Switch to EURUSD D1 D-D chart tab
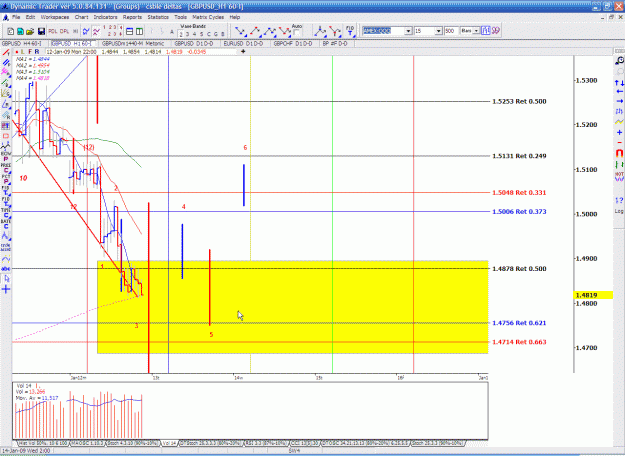This screenshot has height=456, width=625. click(x=243, y=43)
